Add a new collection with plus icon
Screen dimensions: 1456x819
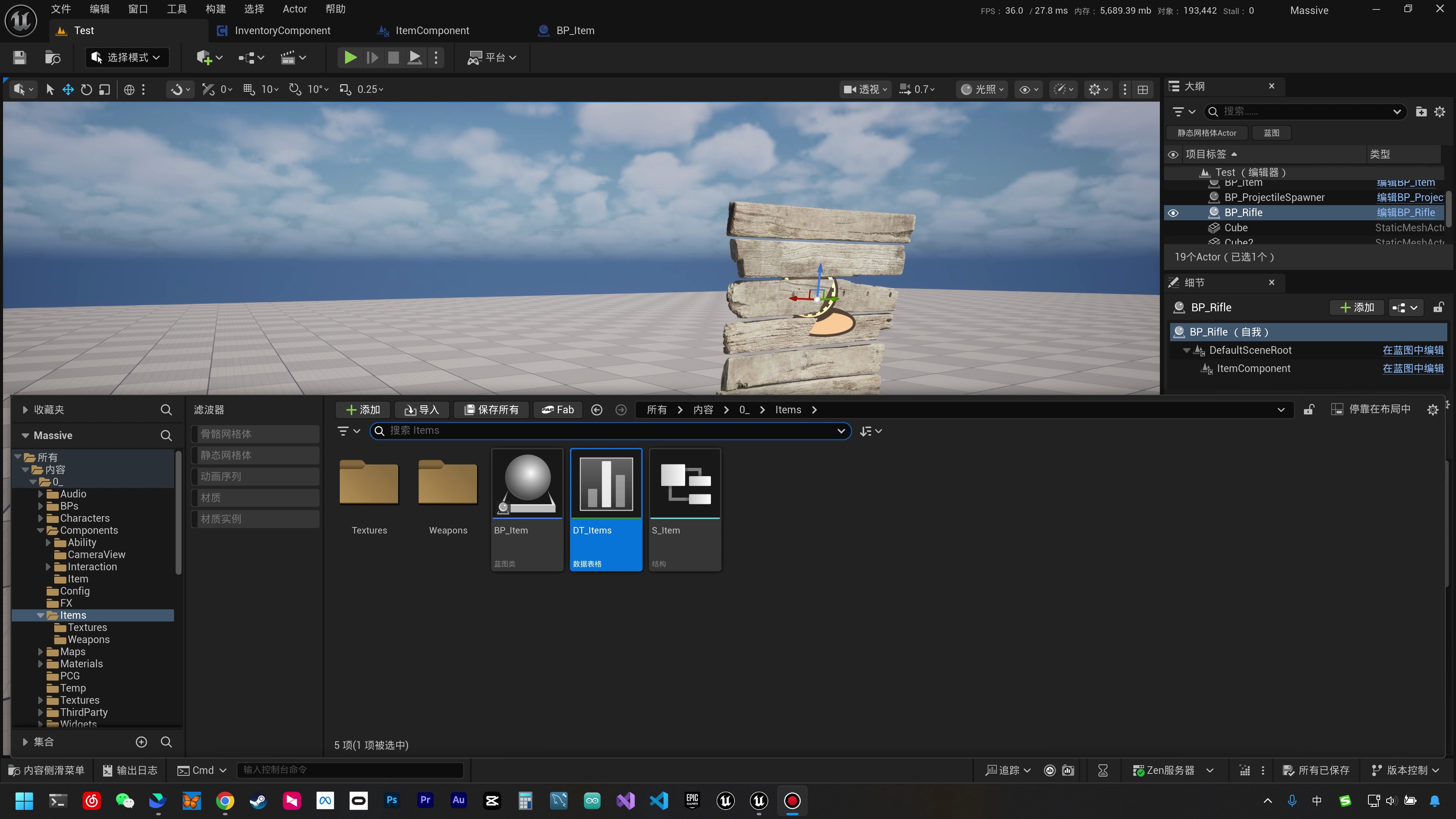tap(141, 742)
